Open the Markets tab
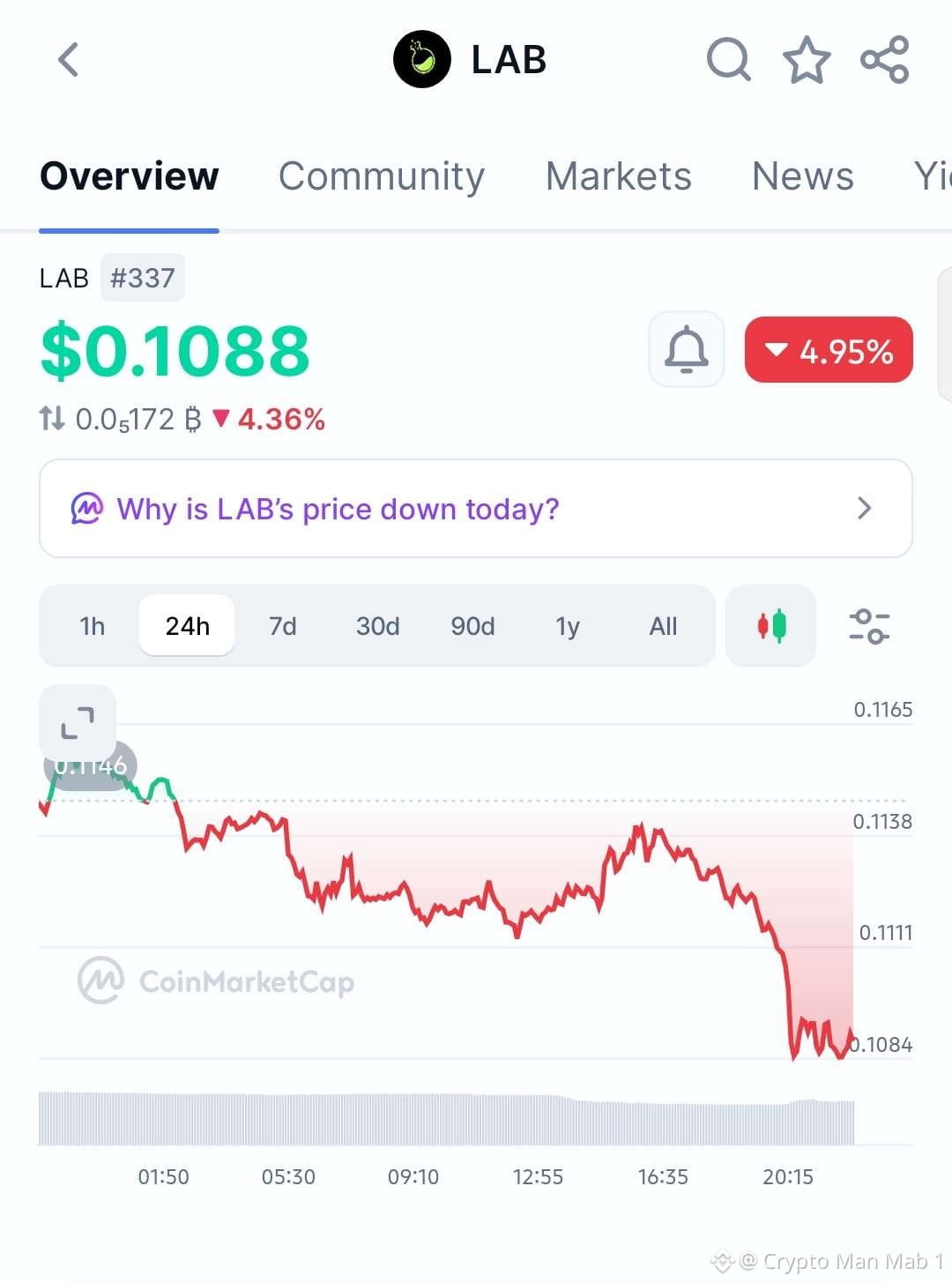 click(619, 175)
